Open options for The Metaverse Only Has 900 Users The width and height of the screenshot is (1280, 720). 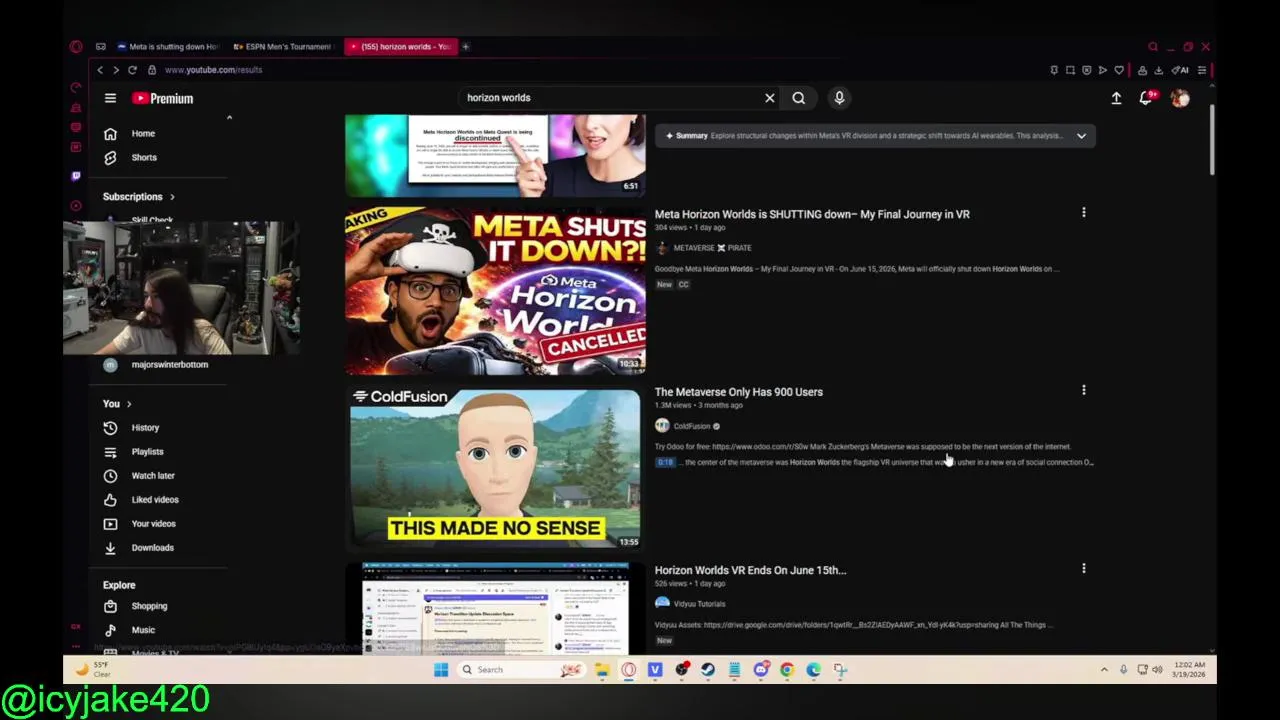click(x=1083, y=391)
